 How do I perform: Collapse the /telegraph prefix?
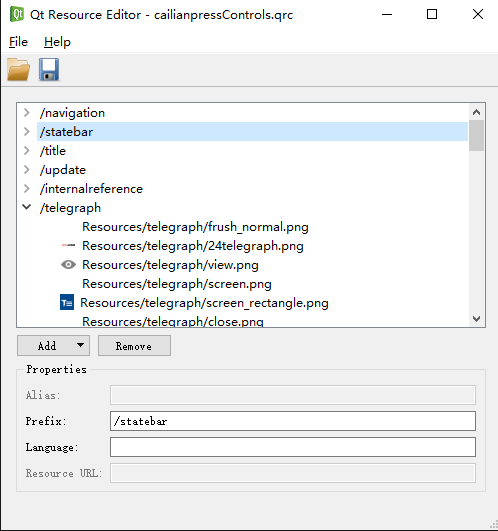(x=27, y=207)
